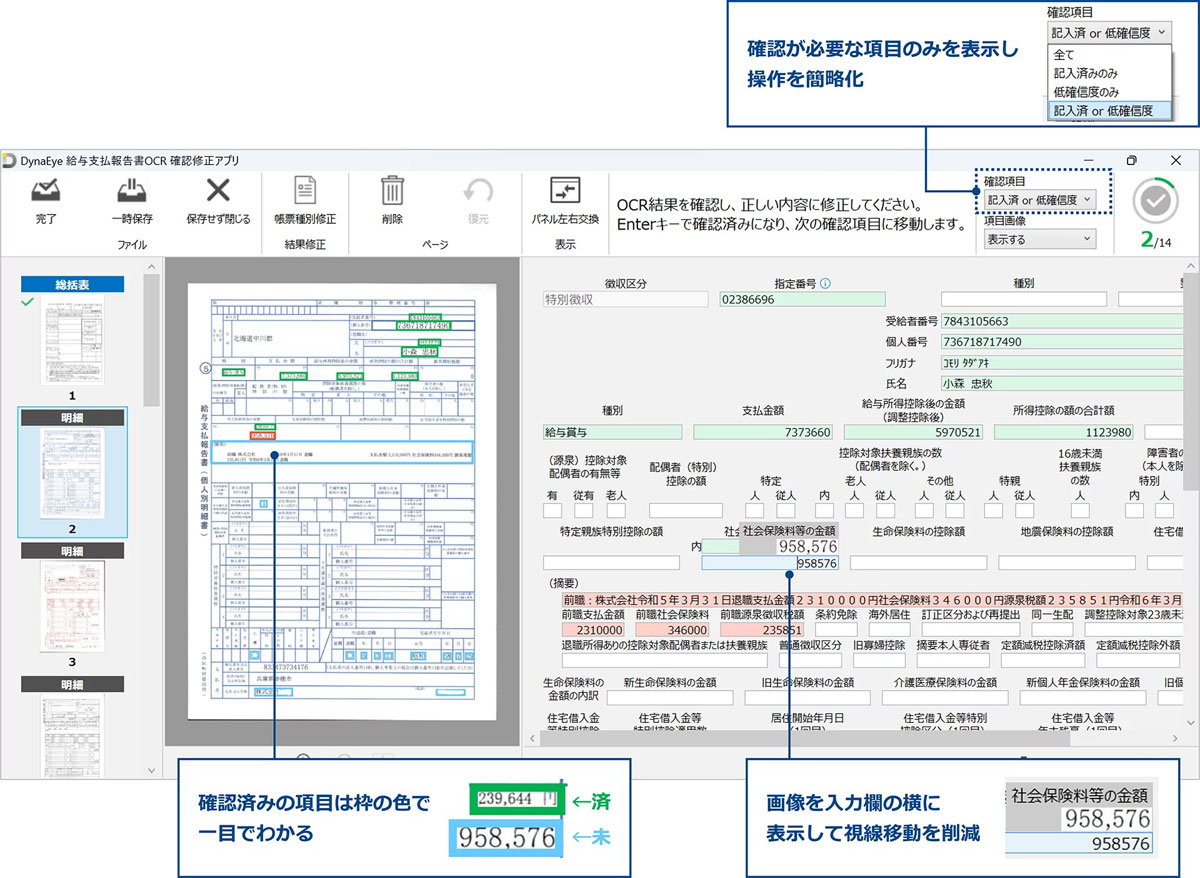Click the 摘要本人専従者 field
The image size is (1200, 878).
click(x=954, y=661)
